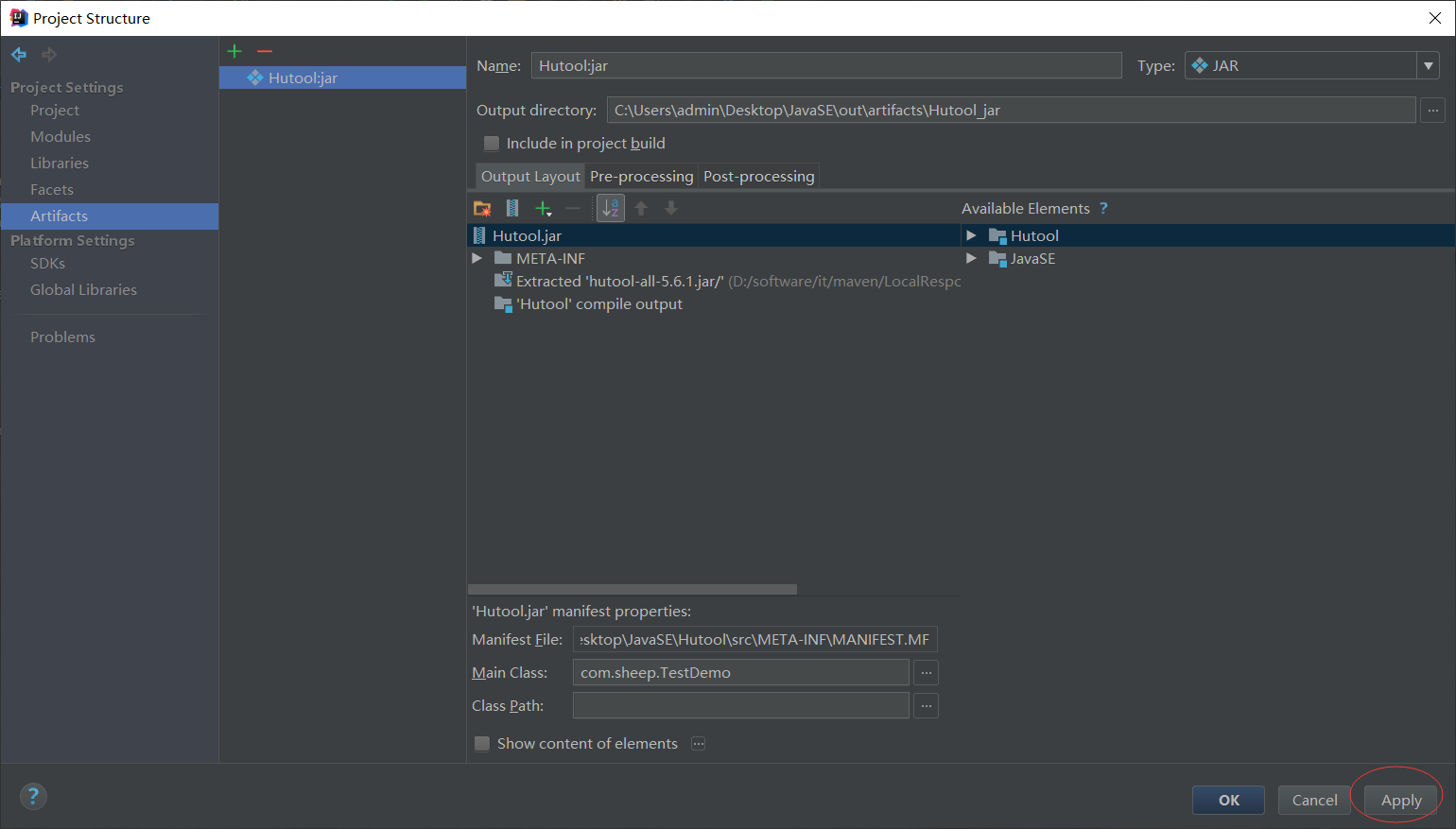
Task: Move element down in output layout
Action: click(x=671, y=208)
